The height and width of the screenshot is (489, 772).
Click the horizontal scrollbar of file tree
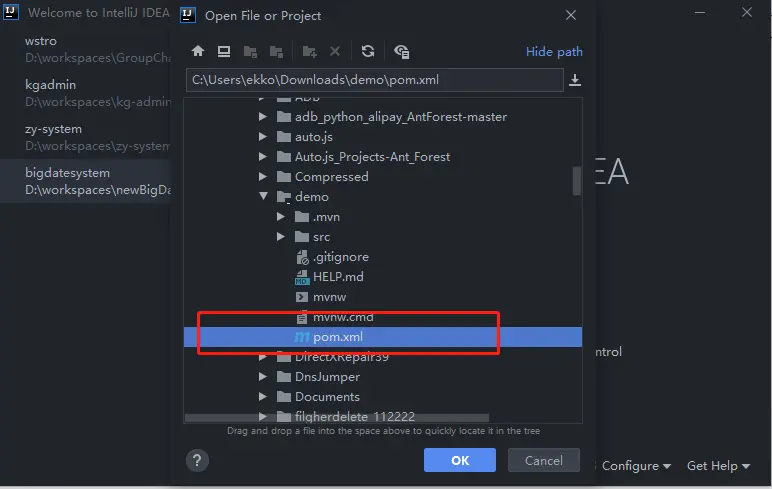click(337, 418)
